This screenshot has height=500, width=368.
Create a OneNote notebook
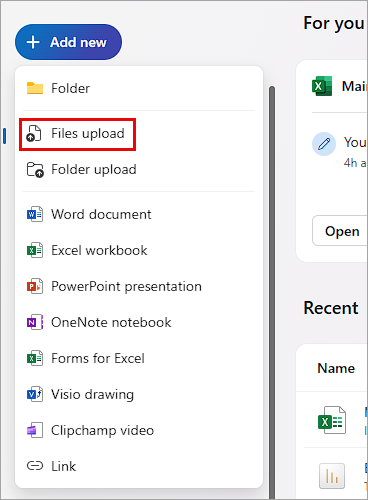click(x=139, y=322)
